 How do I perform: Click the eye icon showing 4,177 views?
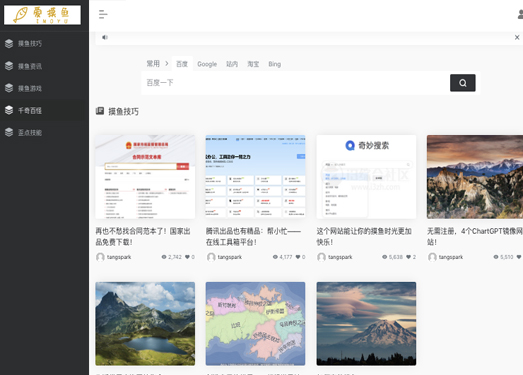click(x=275, y=257)
